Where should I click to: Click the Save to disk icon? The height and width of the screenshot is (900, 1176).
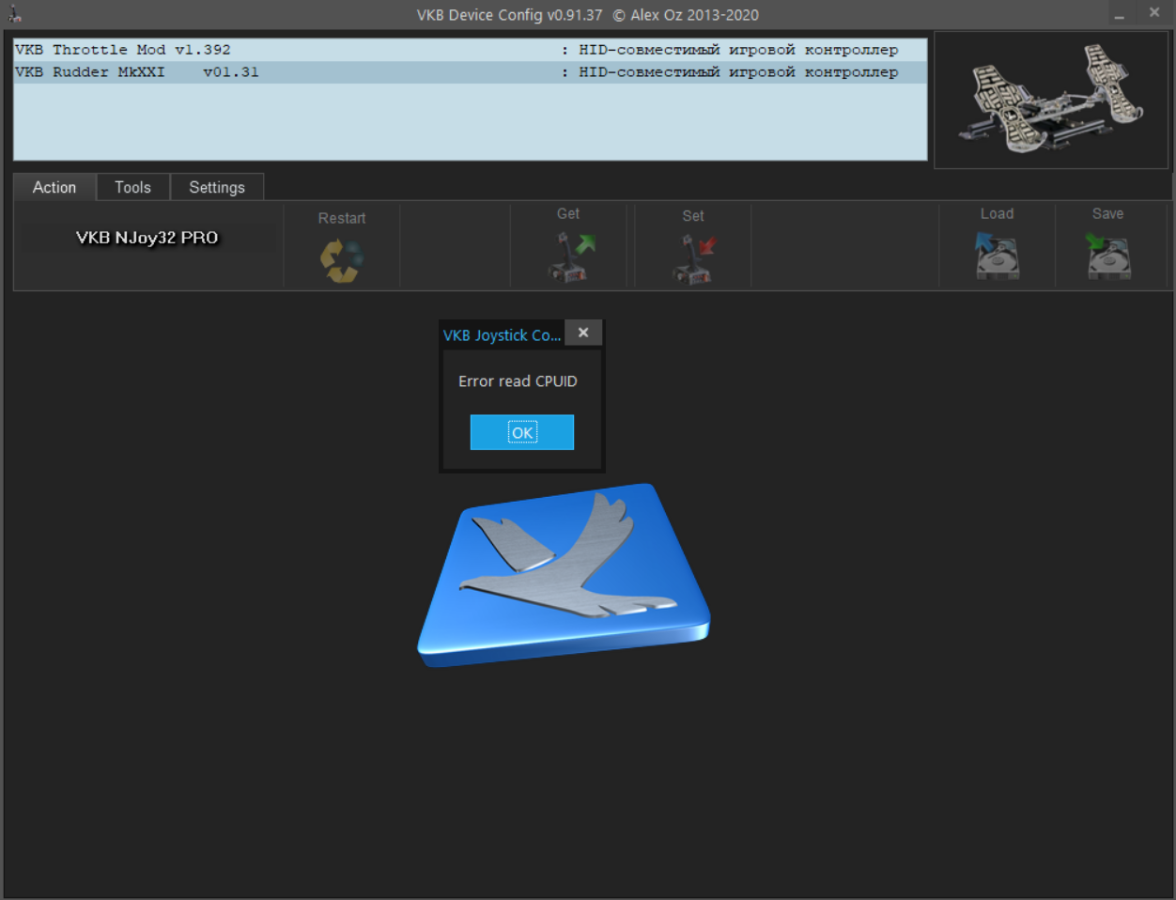1108,255
